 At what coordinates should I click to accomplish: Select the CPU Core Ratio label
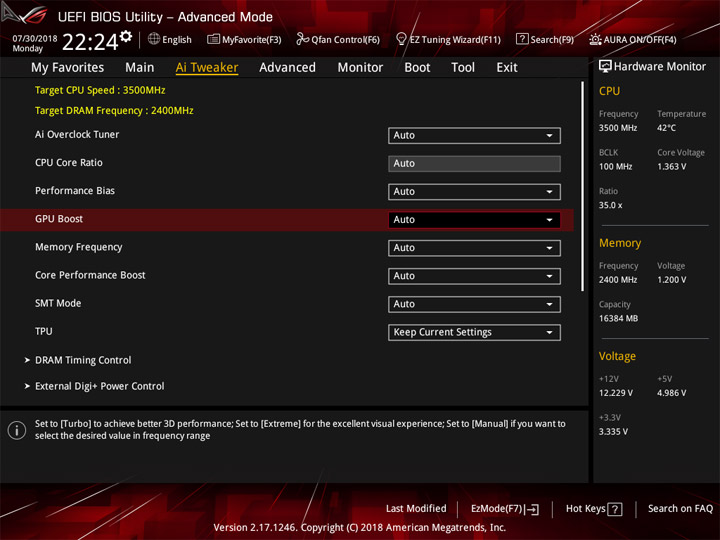68,163
